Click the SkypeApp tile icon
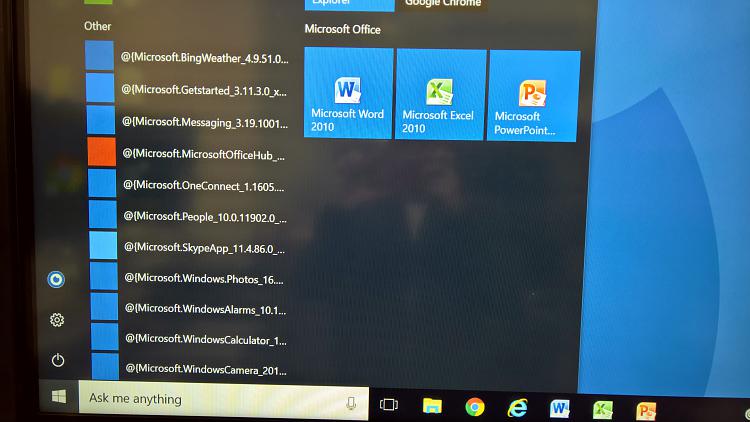Image resolution: width=750 pixels, height=422 pixels. click(x=103, y=245)
